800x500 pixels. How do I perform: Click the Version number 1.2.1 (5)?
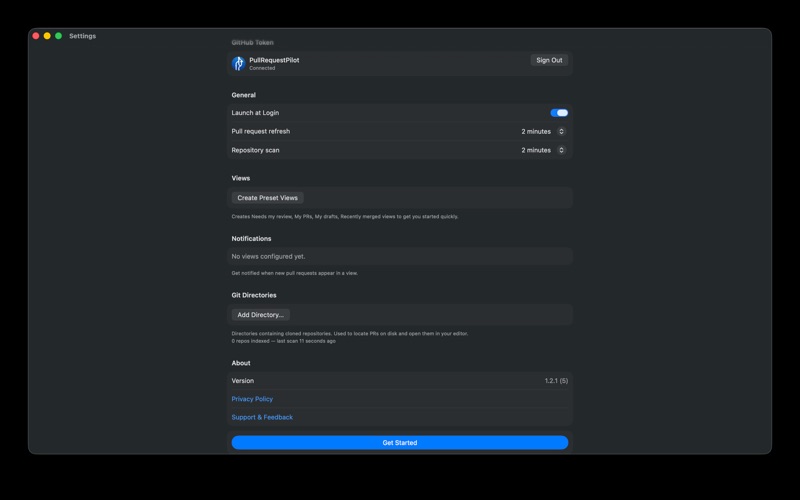tap(556, 381)
